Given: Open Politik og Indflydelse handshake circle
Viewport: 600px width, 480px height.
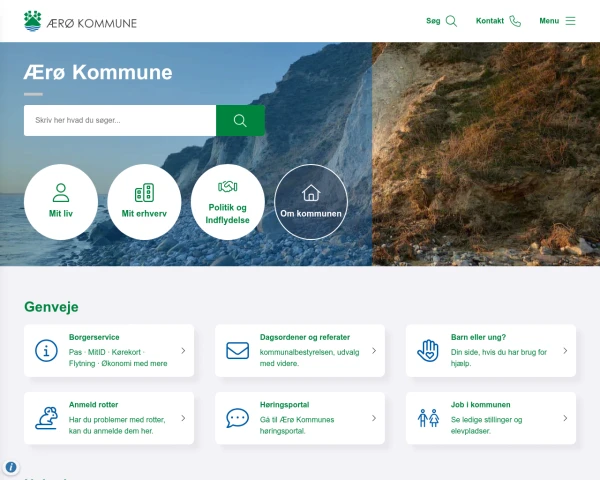Looking at the screenshot, I should (228, 202).
